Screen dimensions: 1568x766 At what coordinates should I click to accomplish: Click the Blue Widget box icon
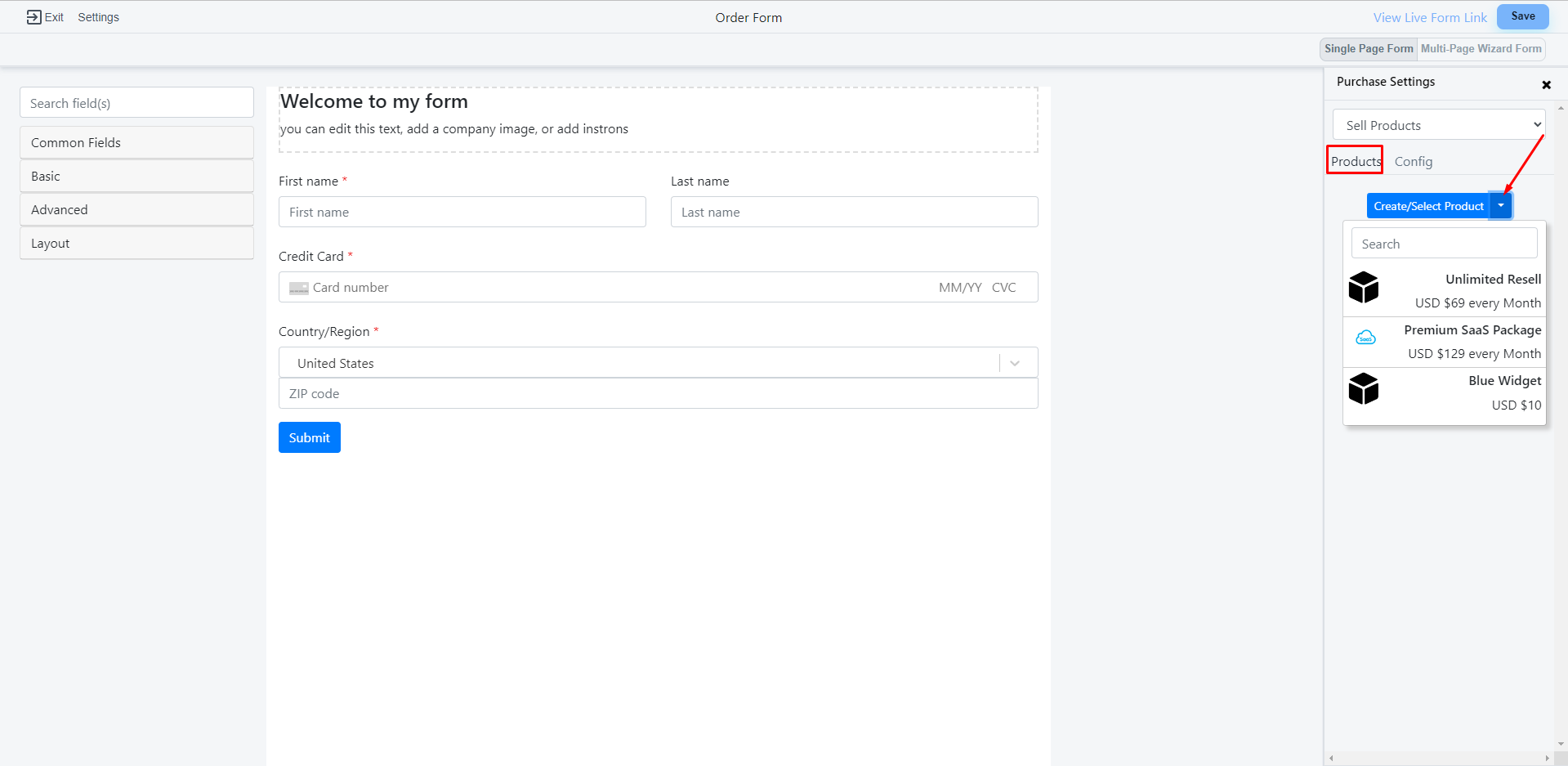[1363, 389]
